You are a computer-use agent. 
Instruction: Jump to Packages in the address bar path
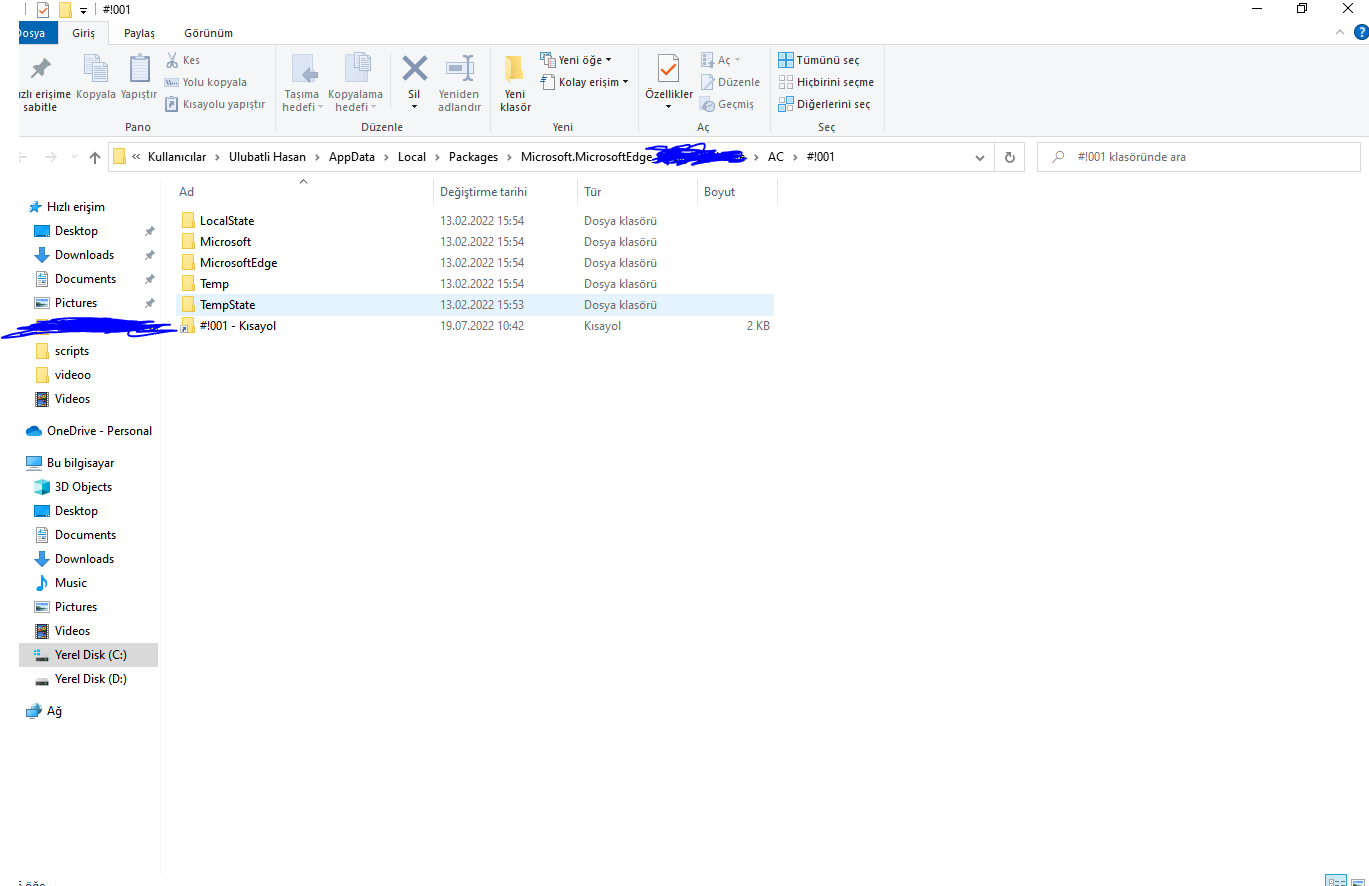(x=473, y=157)
